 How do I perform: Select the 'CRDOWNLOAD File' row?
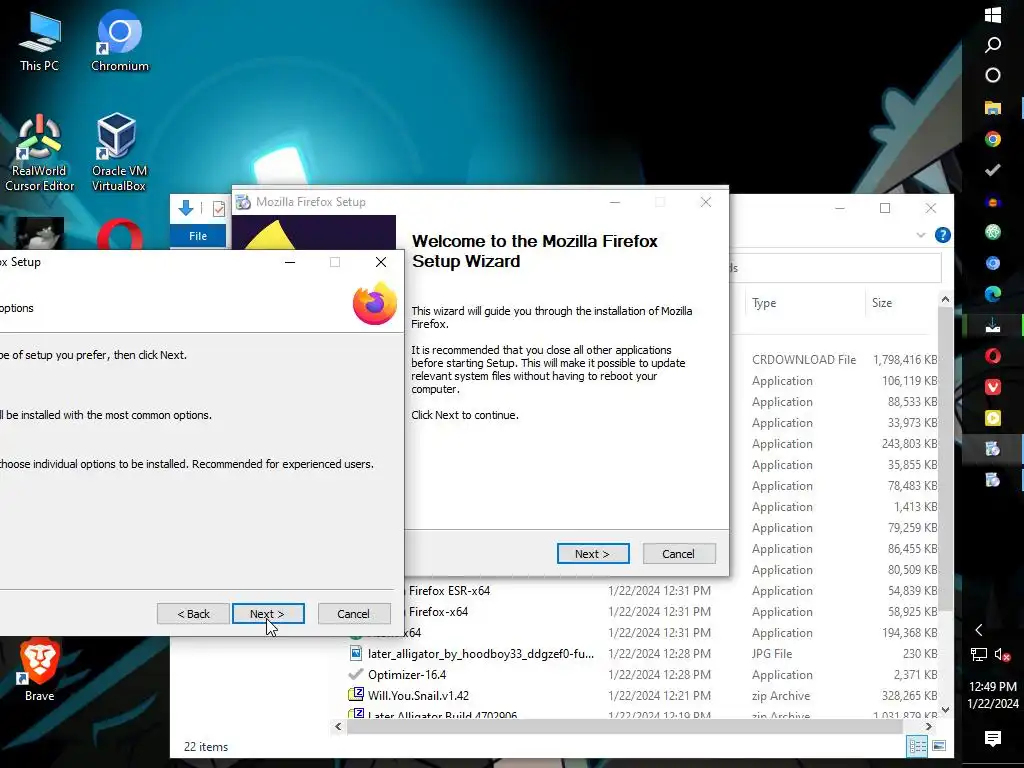click(803, 359)
